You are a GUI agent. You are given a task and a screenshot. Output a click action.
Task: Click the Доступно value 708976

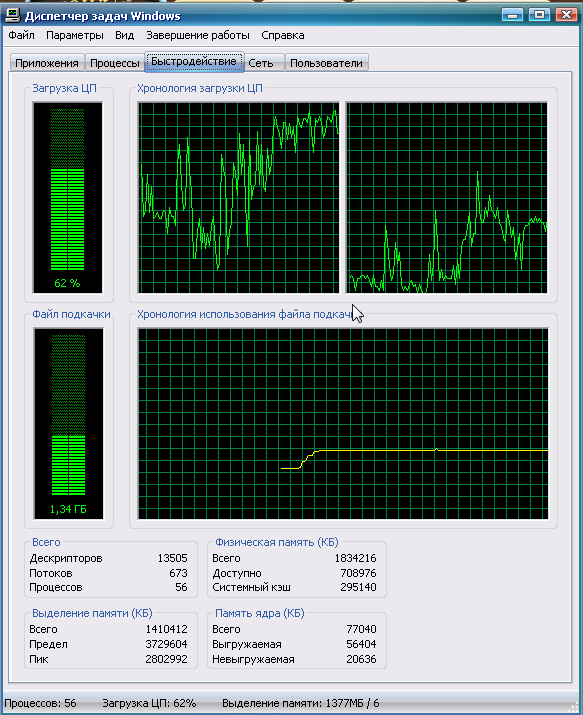point(358,573)
